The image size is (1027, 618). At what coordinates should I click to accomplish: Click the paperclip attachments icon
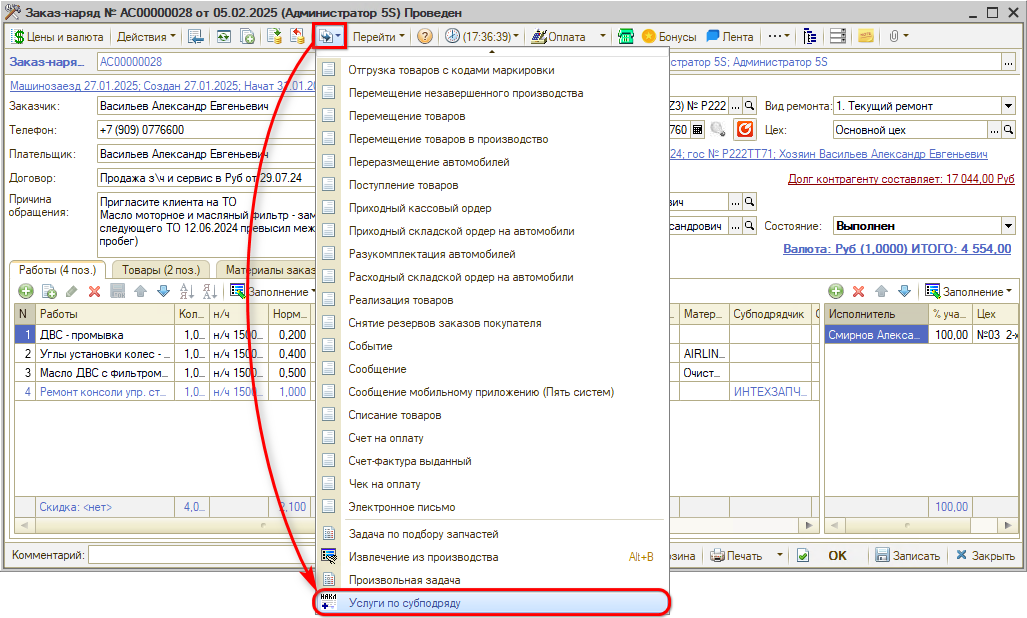tap(891, 36)
